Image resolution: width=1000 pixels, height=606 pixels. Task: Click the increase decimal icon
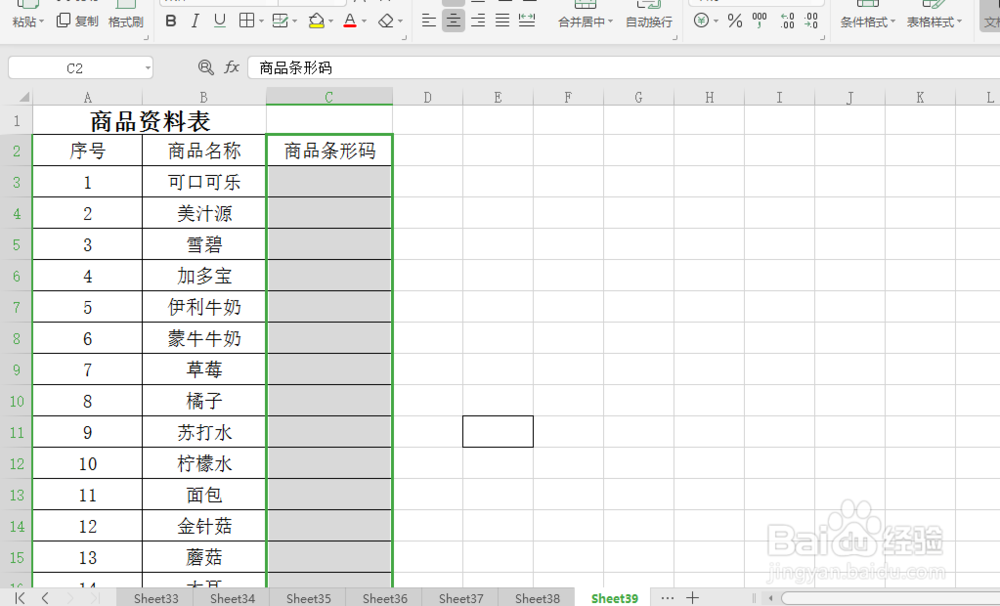click(x=788, y=21)
